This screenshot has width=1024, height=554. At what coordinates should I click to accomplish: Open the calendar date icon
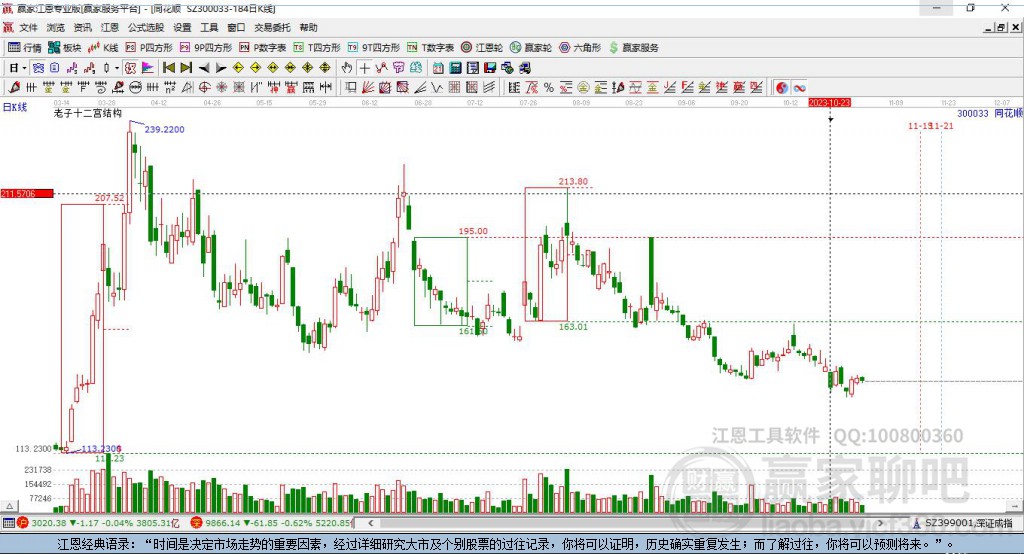click(438, 67)
